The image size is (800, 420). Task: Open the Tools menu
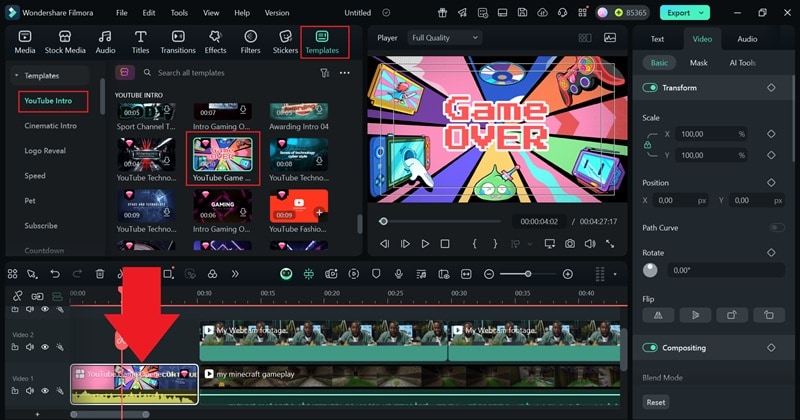[179, 13]
